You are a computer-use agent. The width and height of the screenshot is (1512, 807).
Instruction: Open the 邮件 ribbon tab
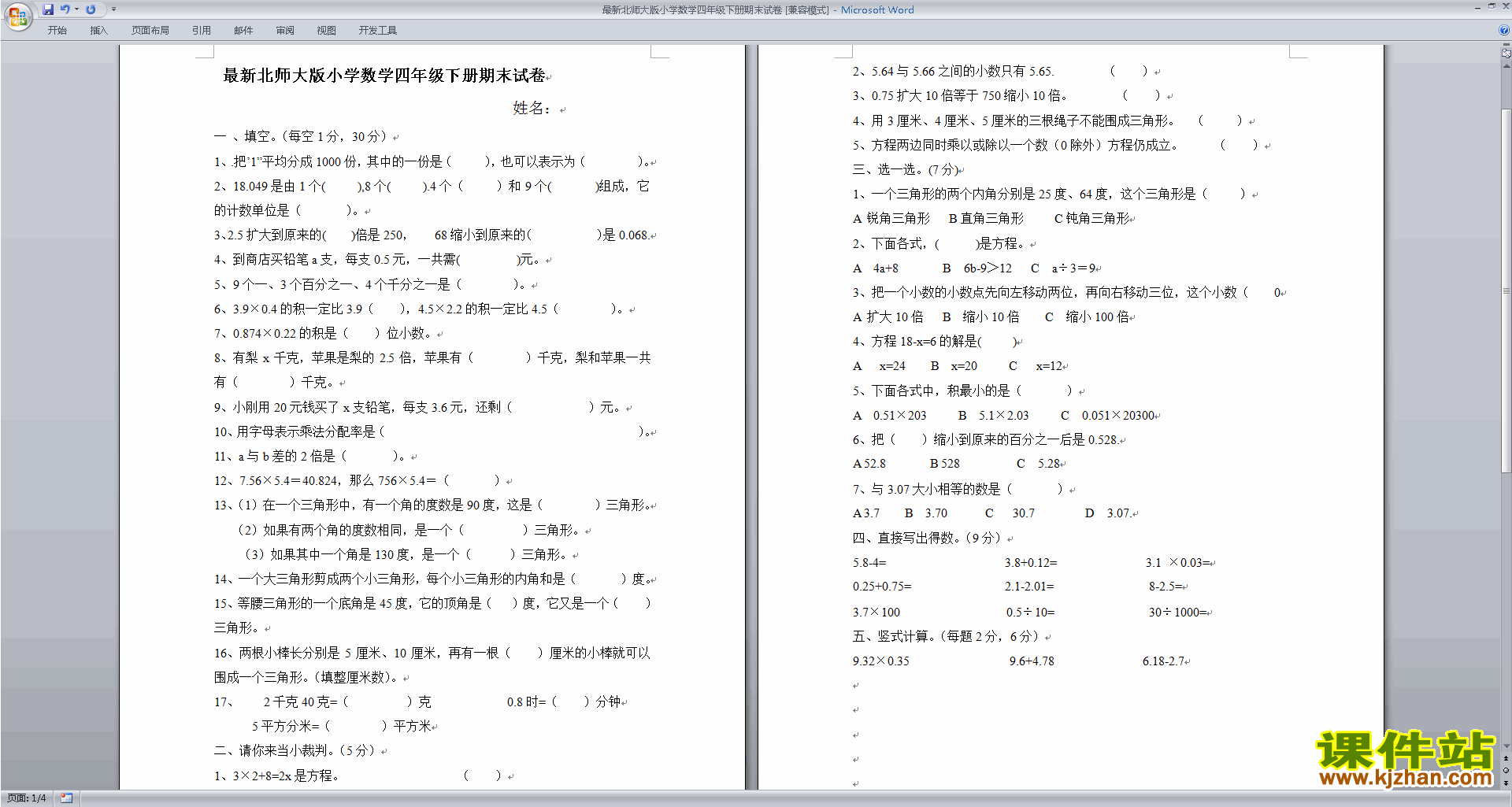(243, 30)
